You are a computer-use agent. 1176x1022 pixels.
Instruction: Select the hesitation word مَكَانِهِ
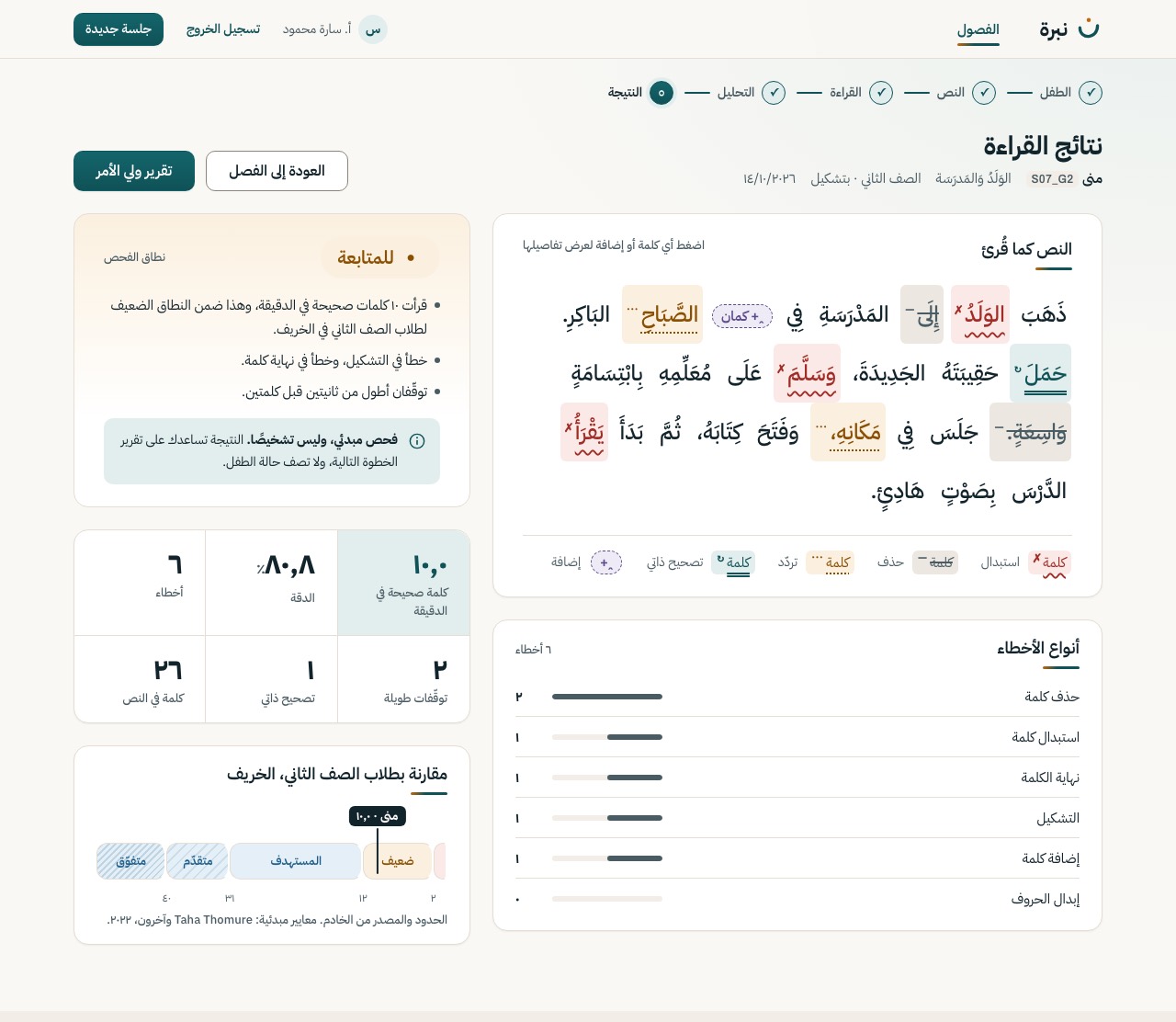(x=848, y=432)
